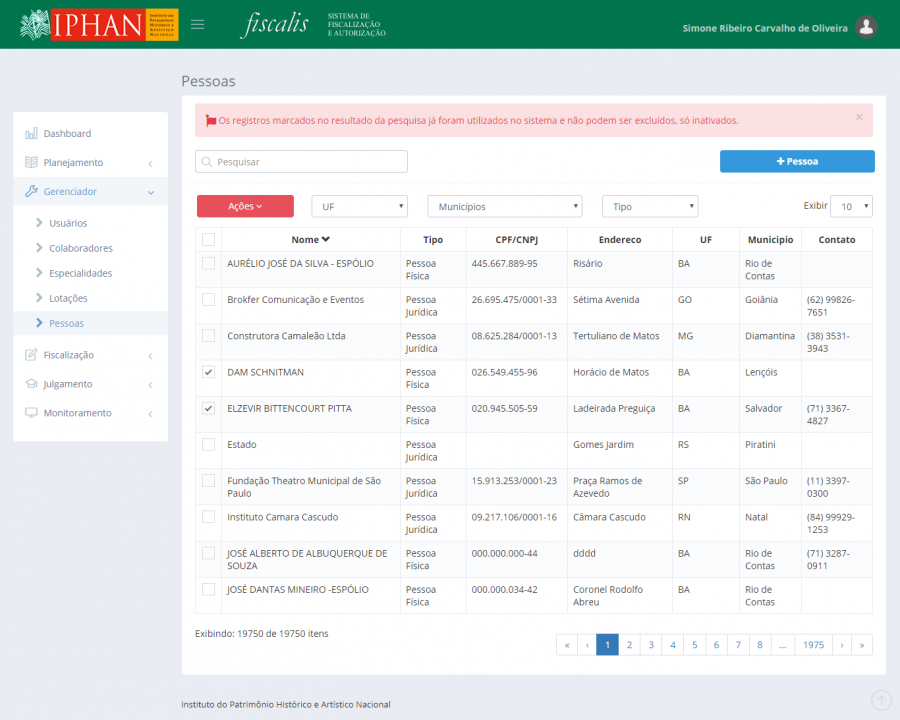Click the Fiscalização edit icon in sidebar

click(31, 355)
